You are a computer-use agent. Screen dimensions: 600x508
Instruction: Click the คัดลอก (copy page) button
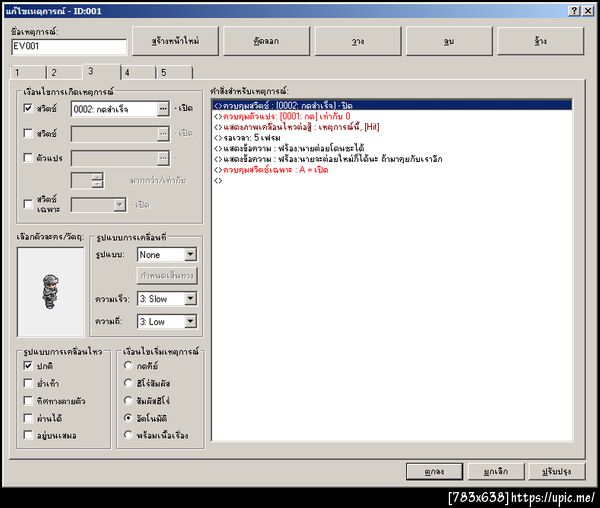(266, 41)
